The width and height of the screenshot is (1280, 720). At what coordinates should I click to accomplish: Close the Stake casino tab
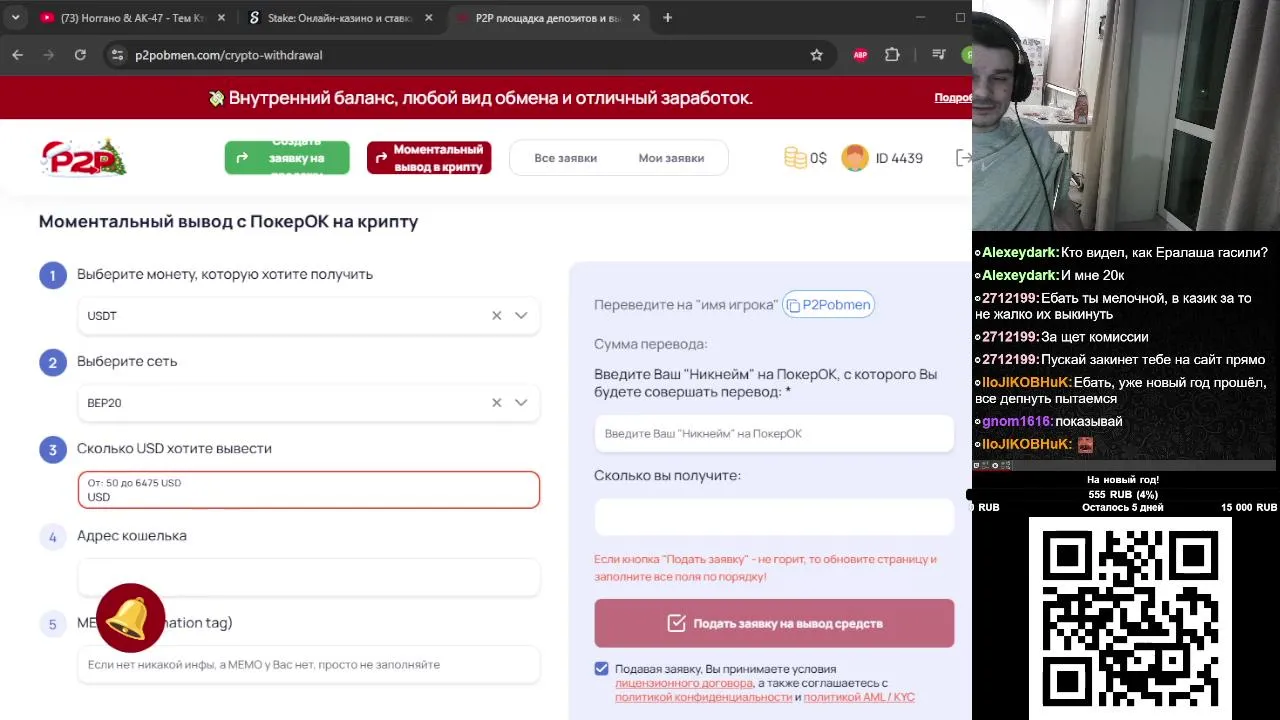(x=429, y=18)
